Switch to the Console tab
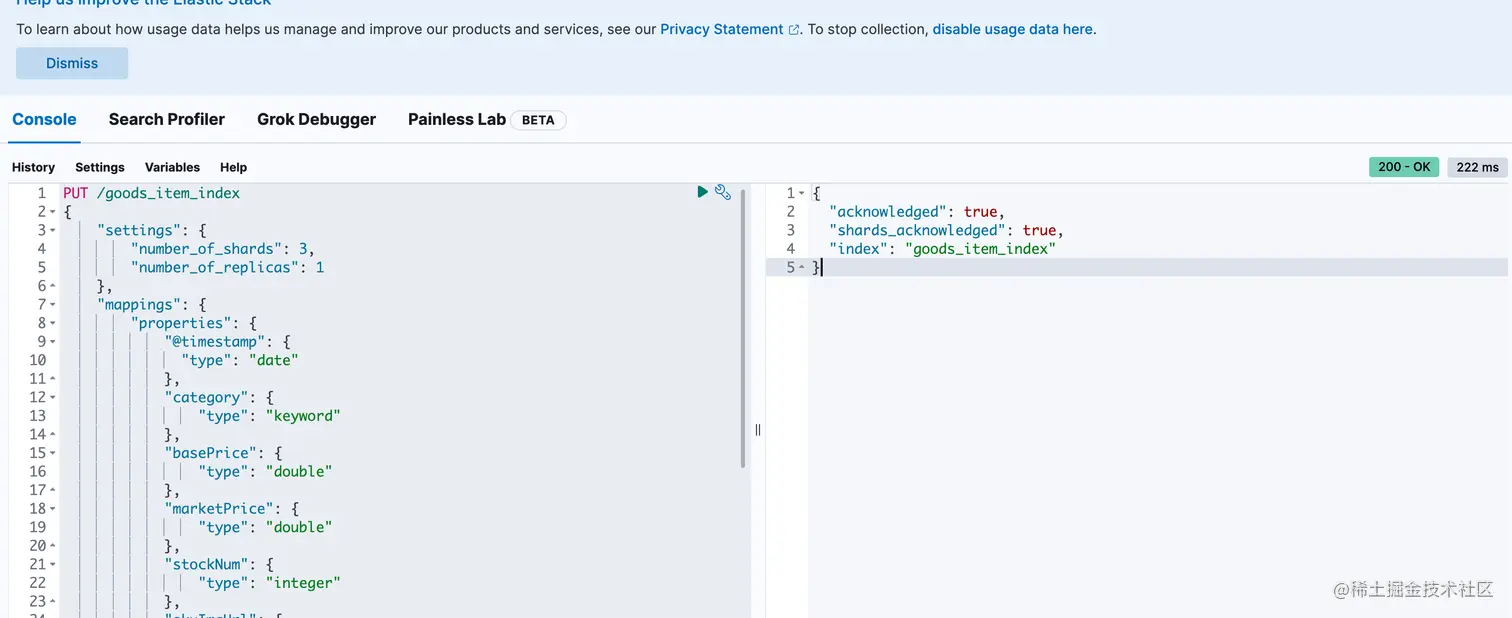 (x=44, y=119)
